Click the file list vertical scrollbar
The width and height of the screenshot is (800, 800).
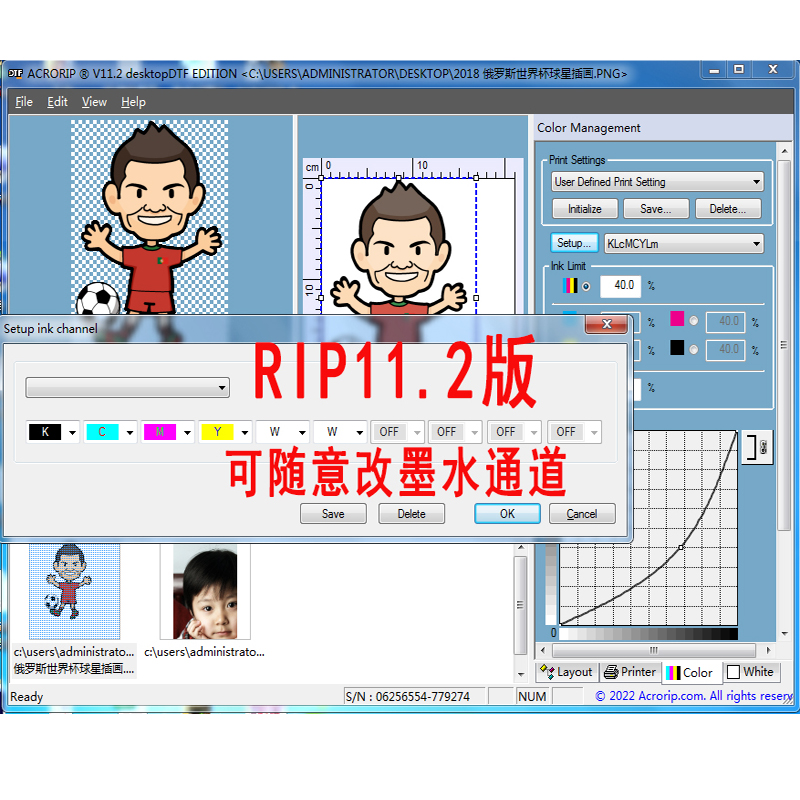pos(520,605)
